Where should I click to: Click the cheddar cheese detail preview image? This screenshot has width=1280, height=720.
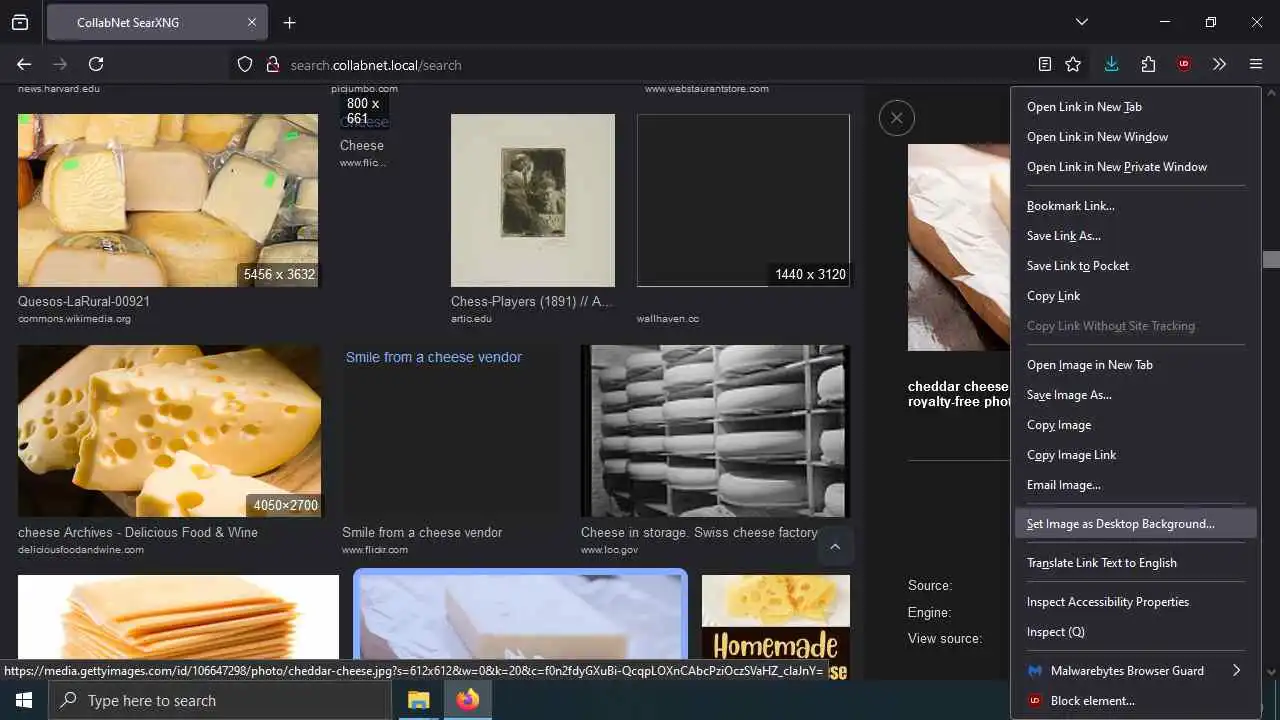[959, 247]
